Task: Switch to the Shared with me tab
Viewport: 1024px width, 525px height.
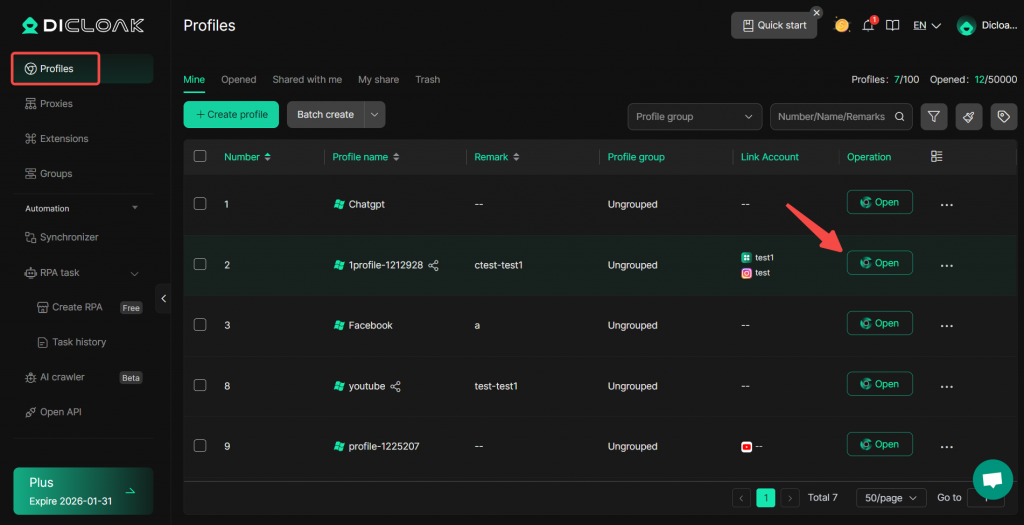Action: (307, 79)
